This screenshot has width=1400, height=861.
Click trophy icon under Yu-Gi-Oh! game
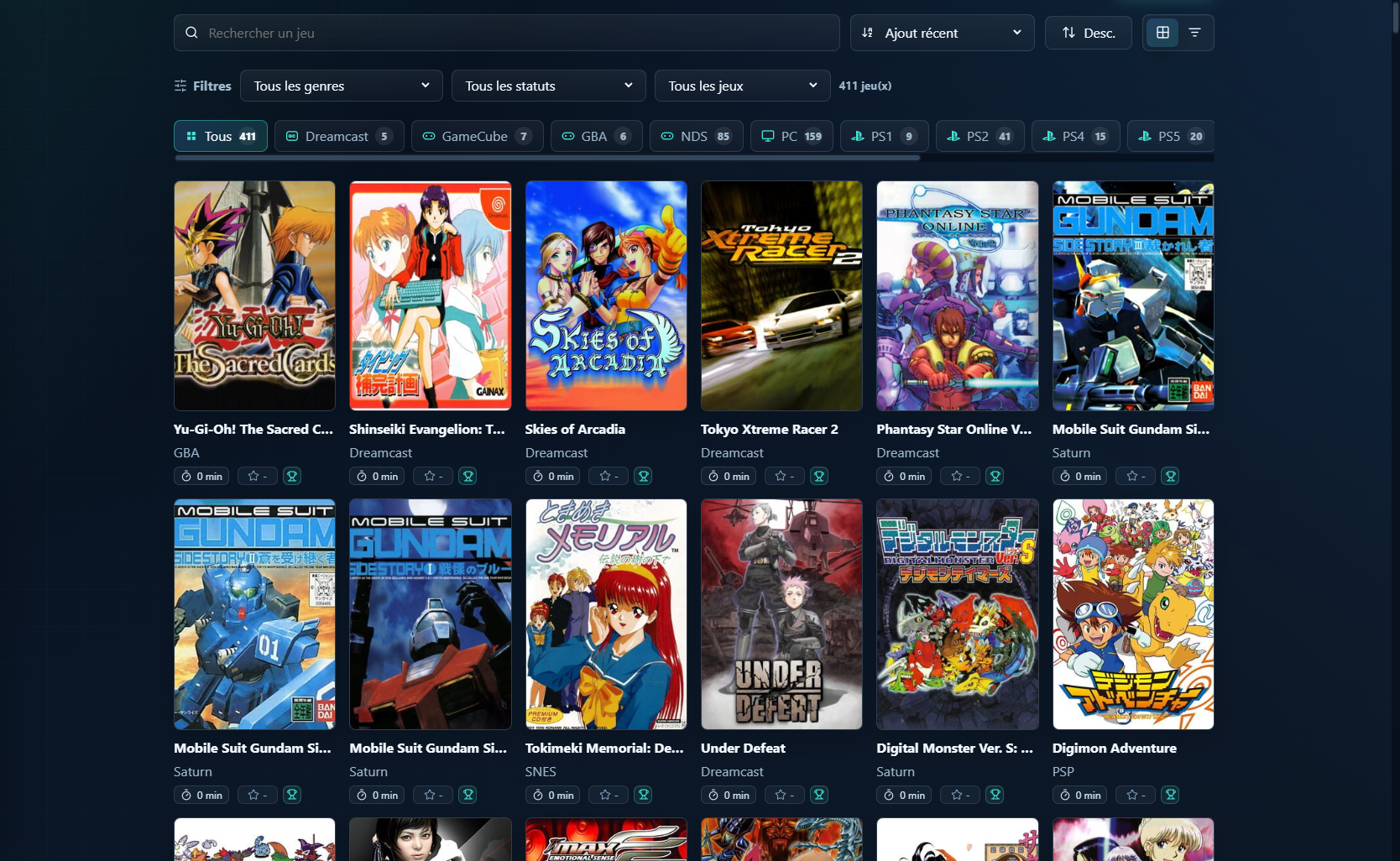pos(292,476)
